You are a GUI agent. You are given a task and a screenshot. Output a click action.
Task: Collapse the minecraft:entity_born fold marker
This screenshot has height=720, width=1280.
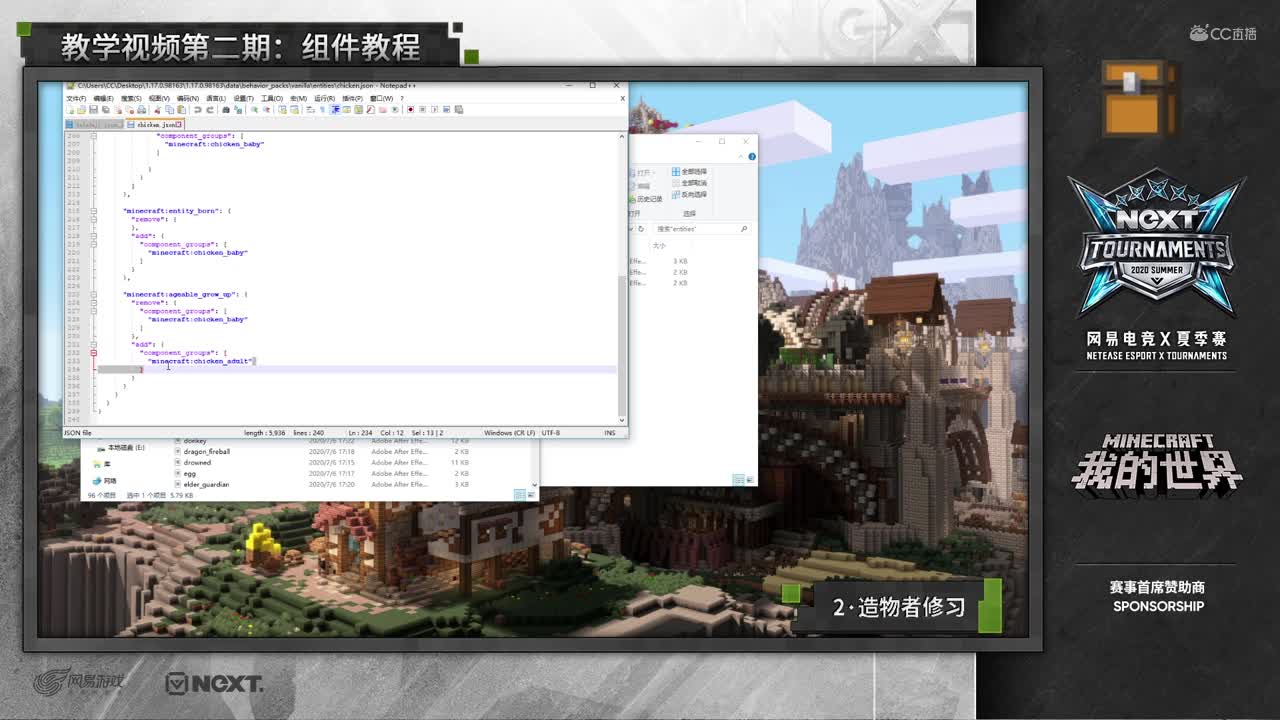coord(94,211)
